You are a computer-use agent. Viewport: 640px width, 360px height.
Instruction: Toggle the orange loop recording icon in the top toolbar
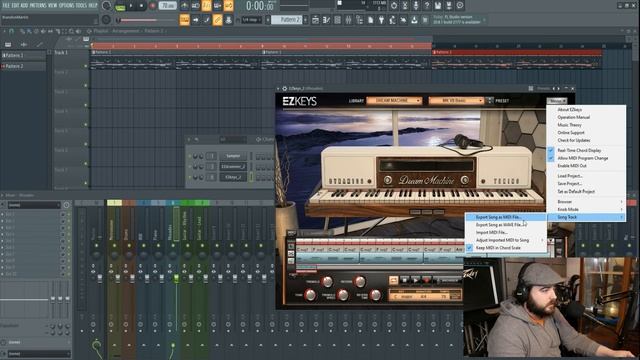228,6
